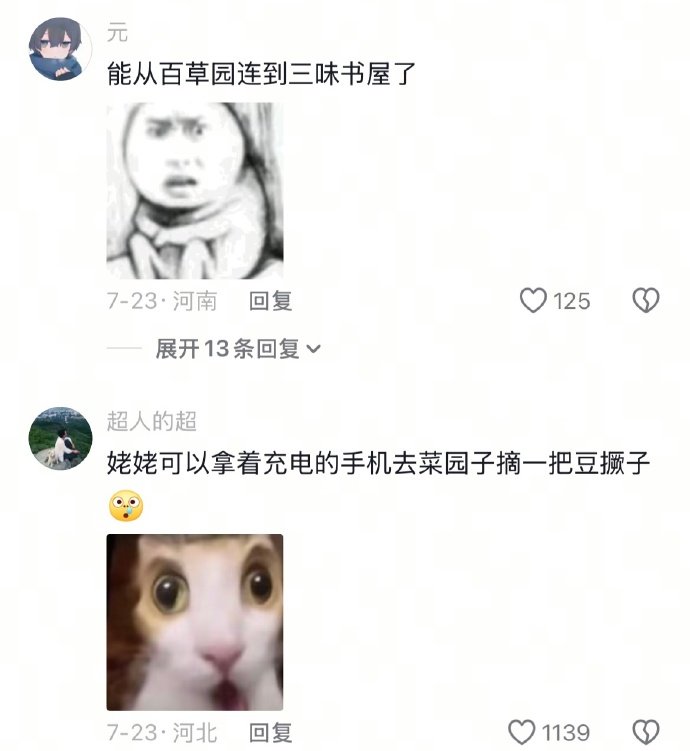Open 超人的超's avatar profile
690x751 pixels.
[x=60, y=438]
